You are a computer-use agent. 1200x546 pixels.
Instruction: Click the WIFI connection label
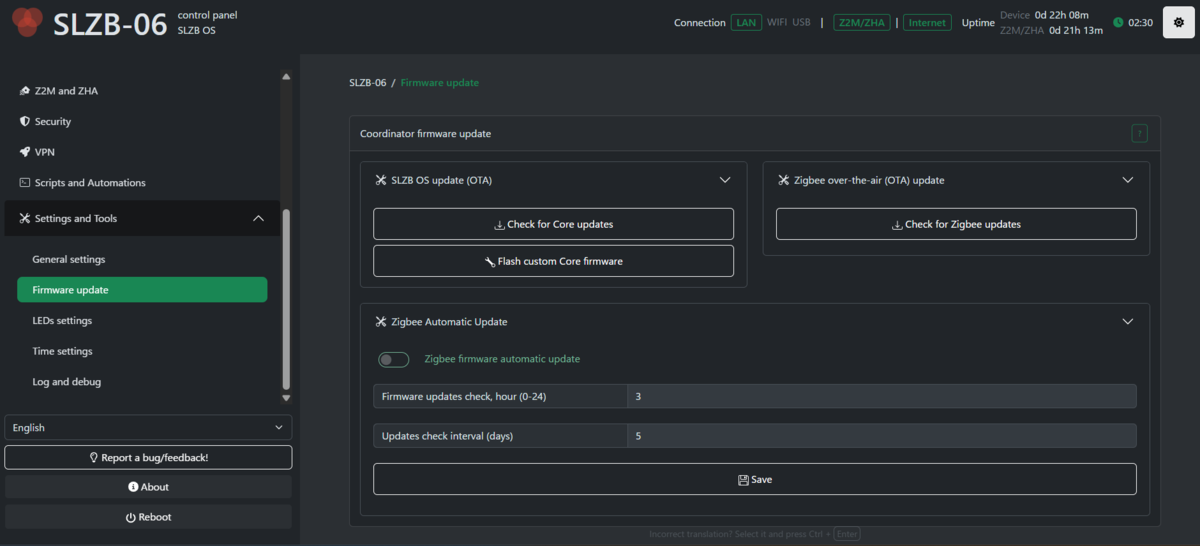pyautogui.click(x=777, y=22)
